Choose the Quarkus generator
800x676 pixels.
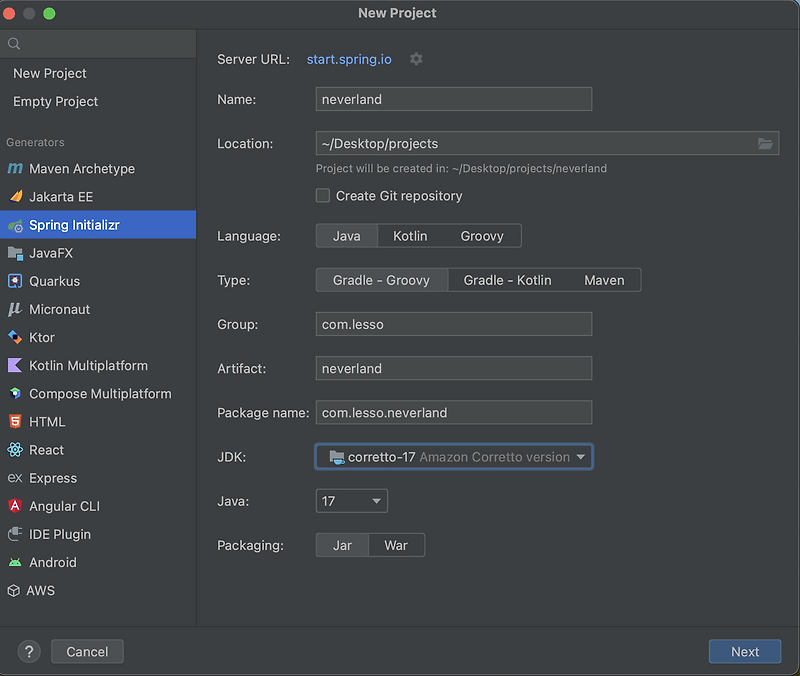click(60, 281)
